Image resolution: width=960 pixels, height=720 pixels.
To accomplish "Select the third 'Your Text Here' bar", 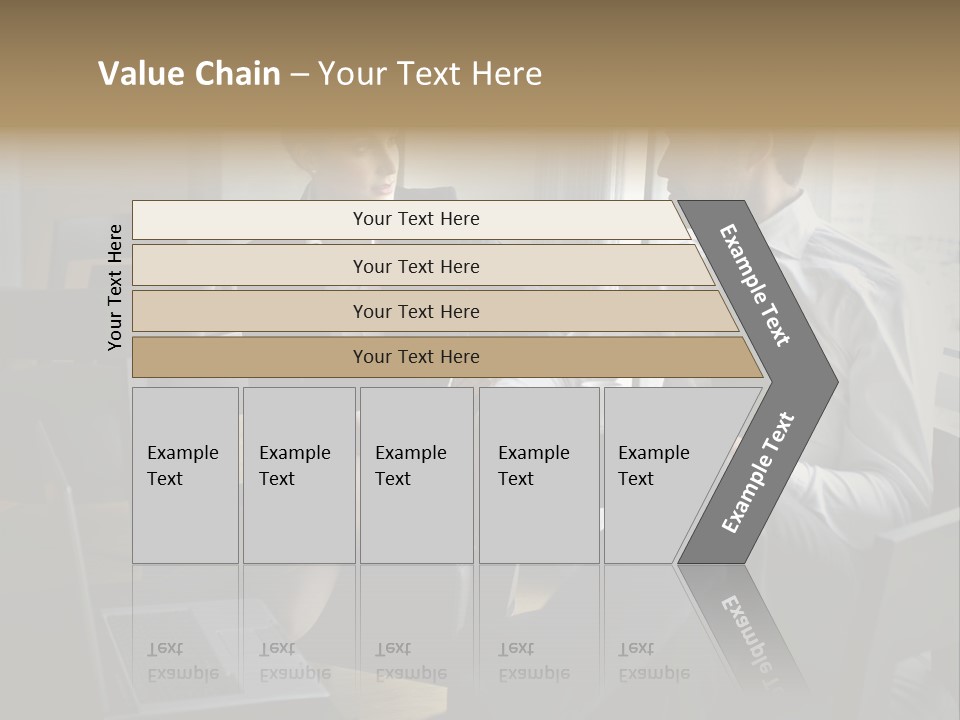I will pos(435,311).
